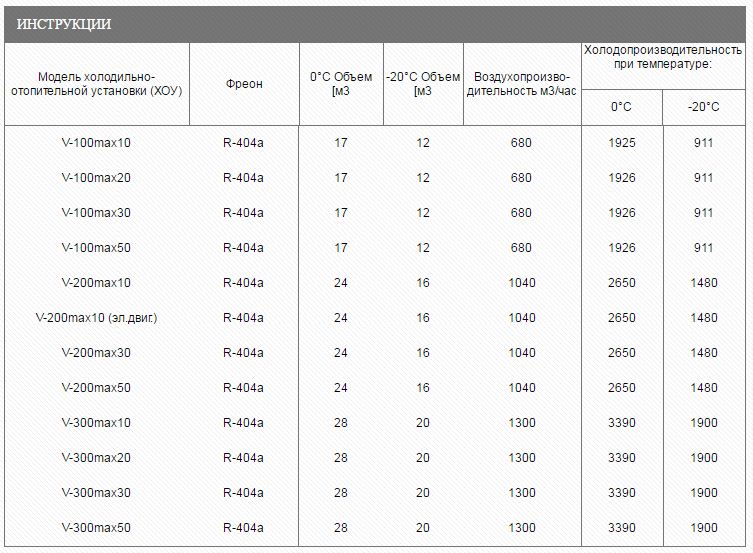
Task: Click the Холодопроизводительность при температуре header
Action: pyautogui.click(x=662, y=56)
